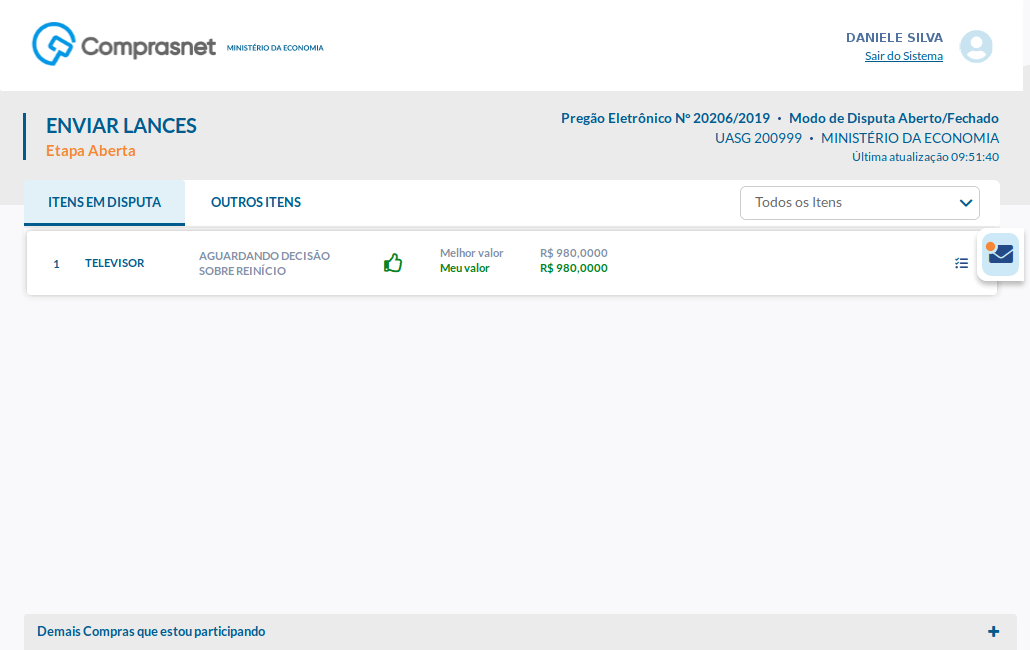Switch to the Itens em Disputa tab
This screenshot has height=650, width=1030.
[104, 202]
